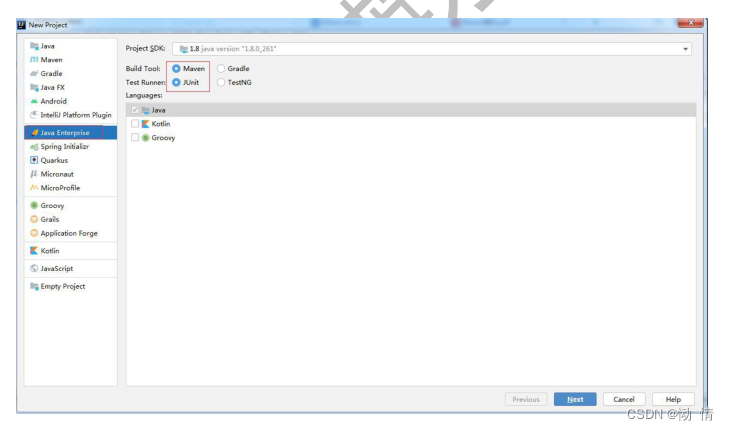Click the Java folder icon in Languages list
This screenshot has height=430, width=729.
(x=146, y=110)
